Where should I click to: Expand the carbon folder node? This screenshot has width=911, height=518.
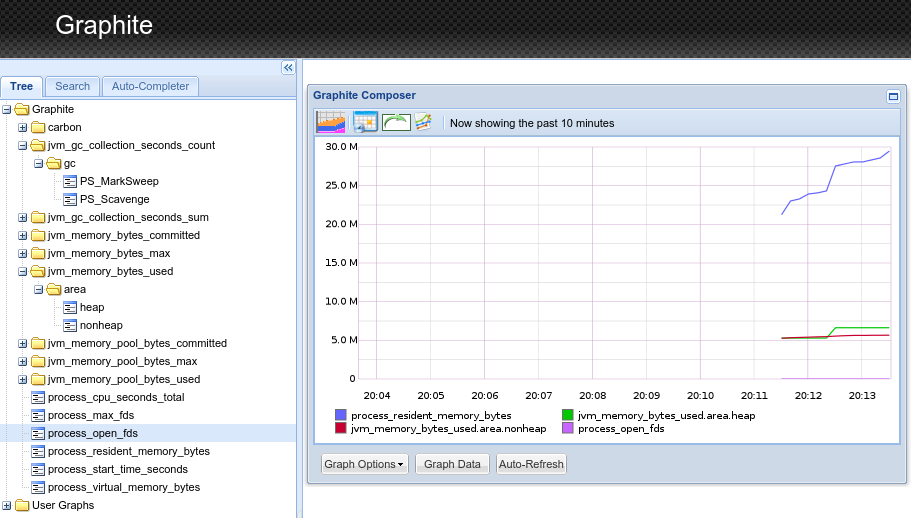pos(22,127)
